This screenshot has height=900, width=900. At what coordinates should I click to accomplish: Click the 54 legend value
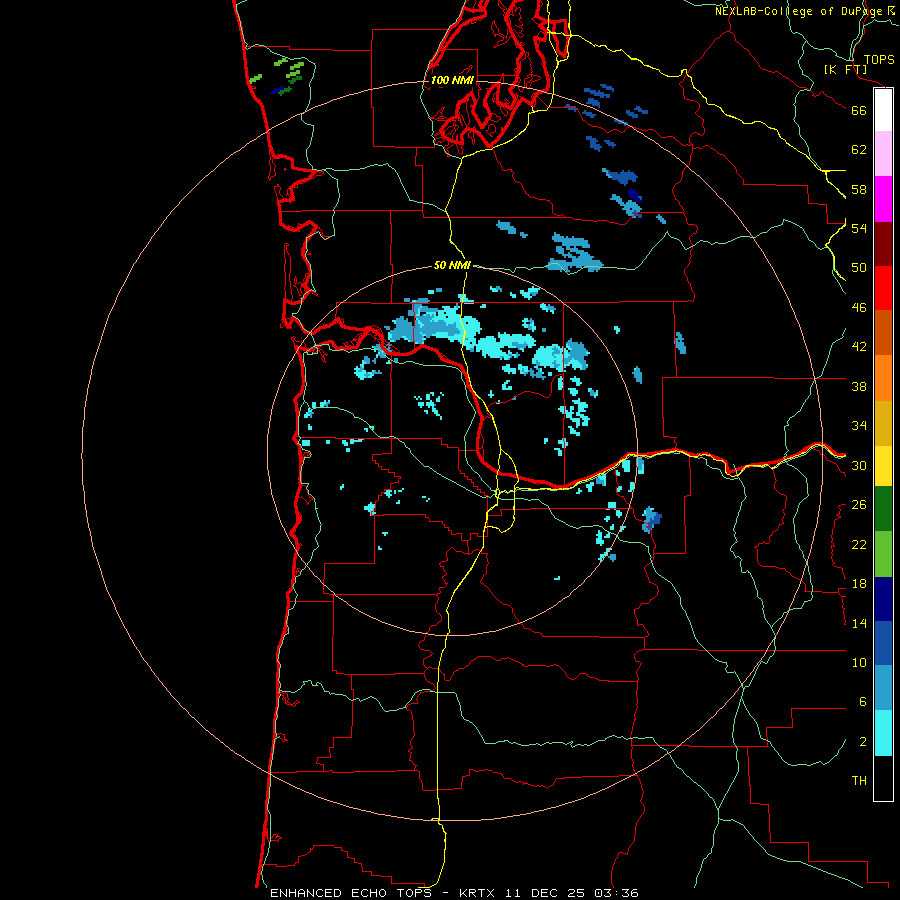coord(859,228)
